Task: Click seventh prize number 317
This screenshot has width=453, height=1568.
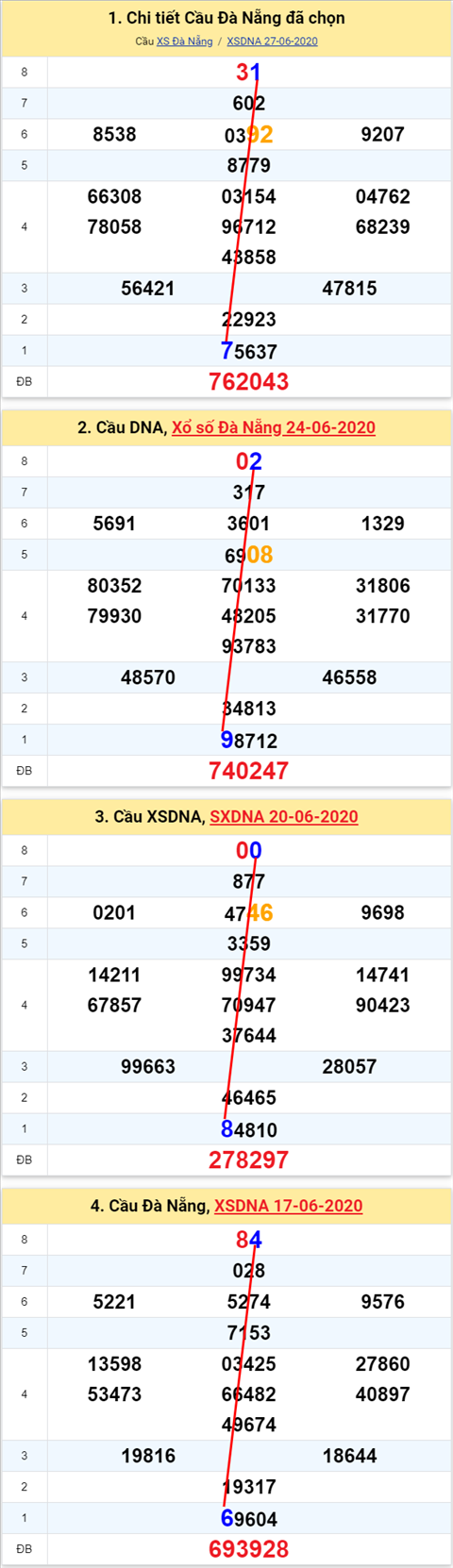Action: (x=249, y=492)
